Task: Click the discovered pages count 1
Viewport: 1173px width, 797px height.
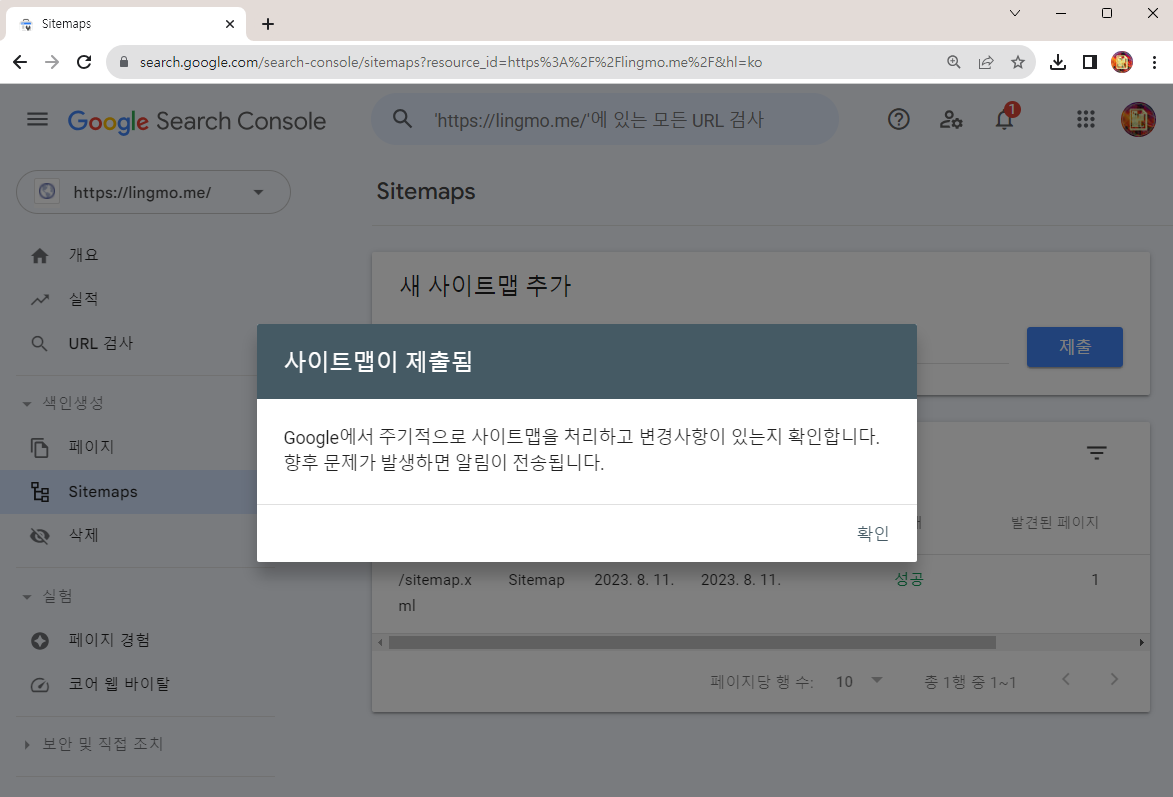Action: point(1094,579)
